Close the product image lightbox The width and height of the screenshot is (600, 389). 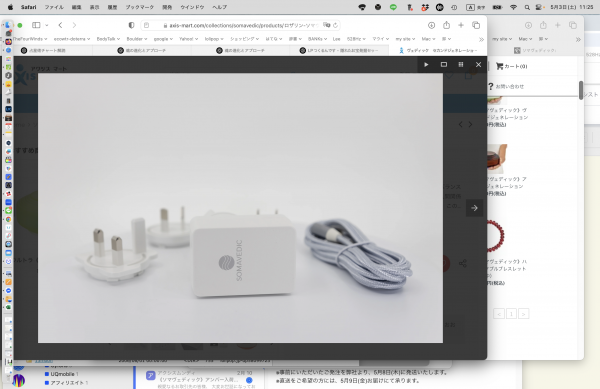pyautogui.click(x=478, y=65)
